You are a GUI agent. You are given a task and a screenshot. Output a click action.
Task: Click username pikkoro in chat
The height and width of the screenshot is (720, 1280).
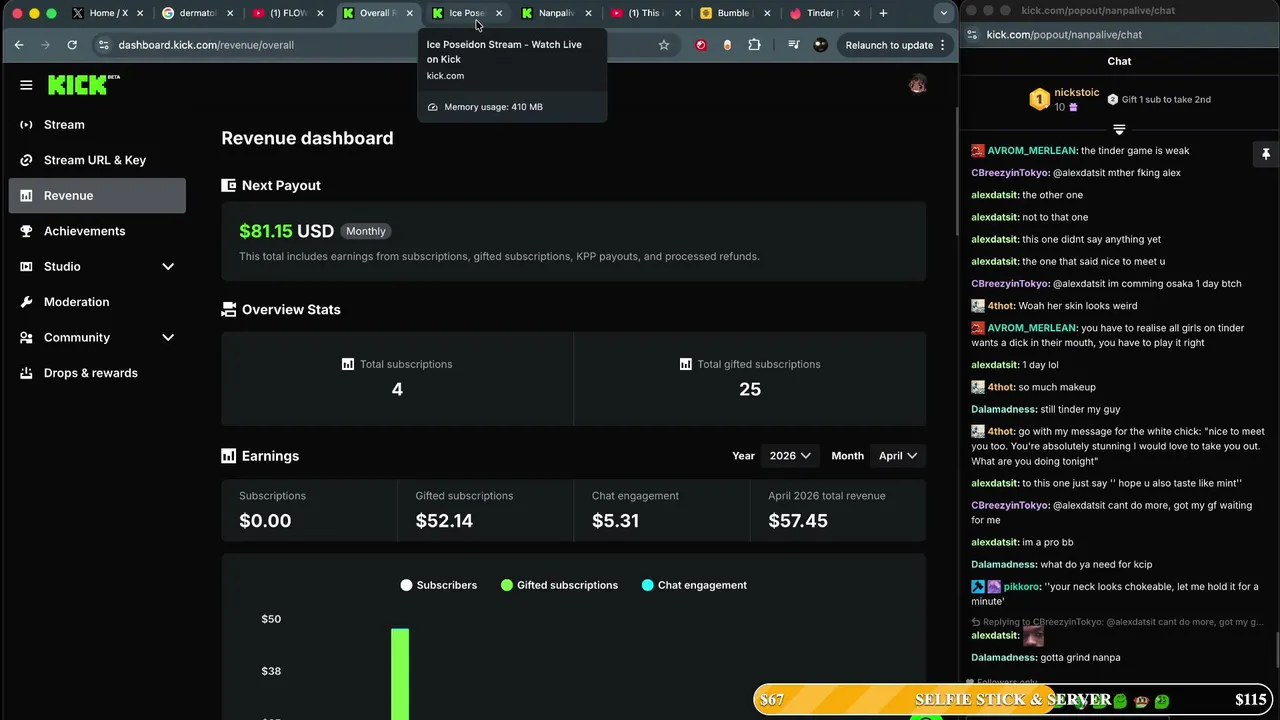pos(1021,587)
